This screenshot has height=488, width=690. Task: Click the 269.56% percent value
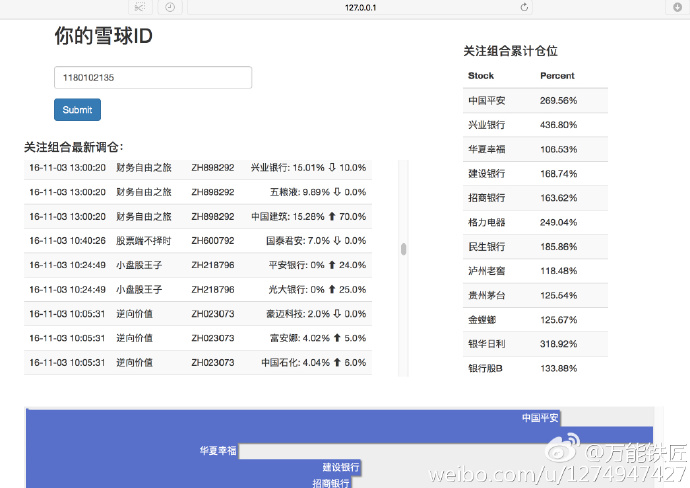pos(558,100)
